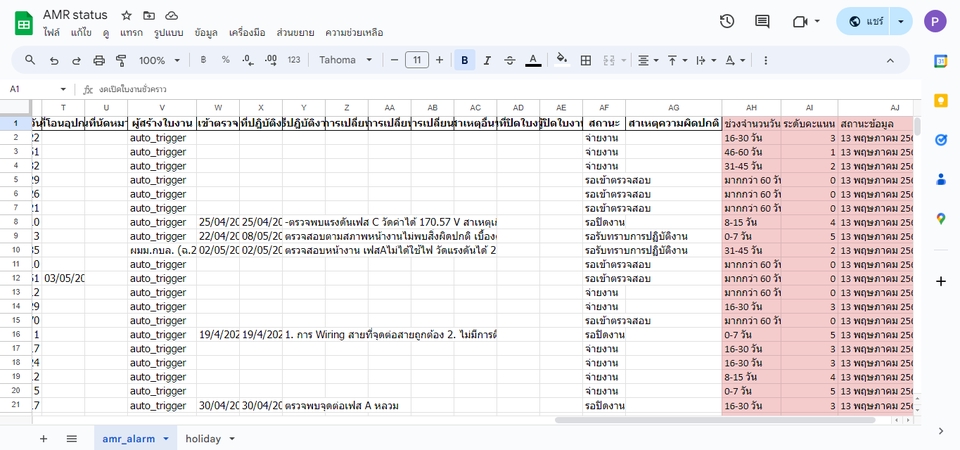Open the Help menu
The height and width of the screenshot is (450, 960).
point(354,33)
